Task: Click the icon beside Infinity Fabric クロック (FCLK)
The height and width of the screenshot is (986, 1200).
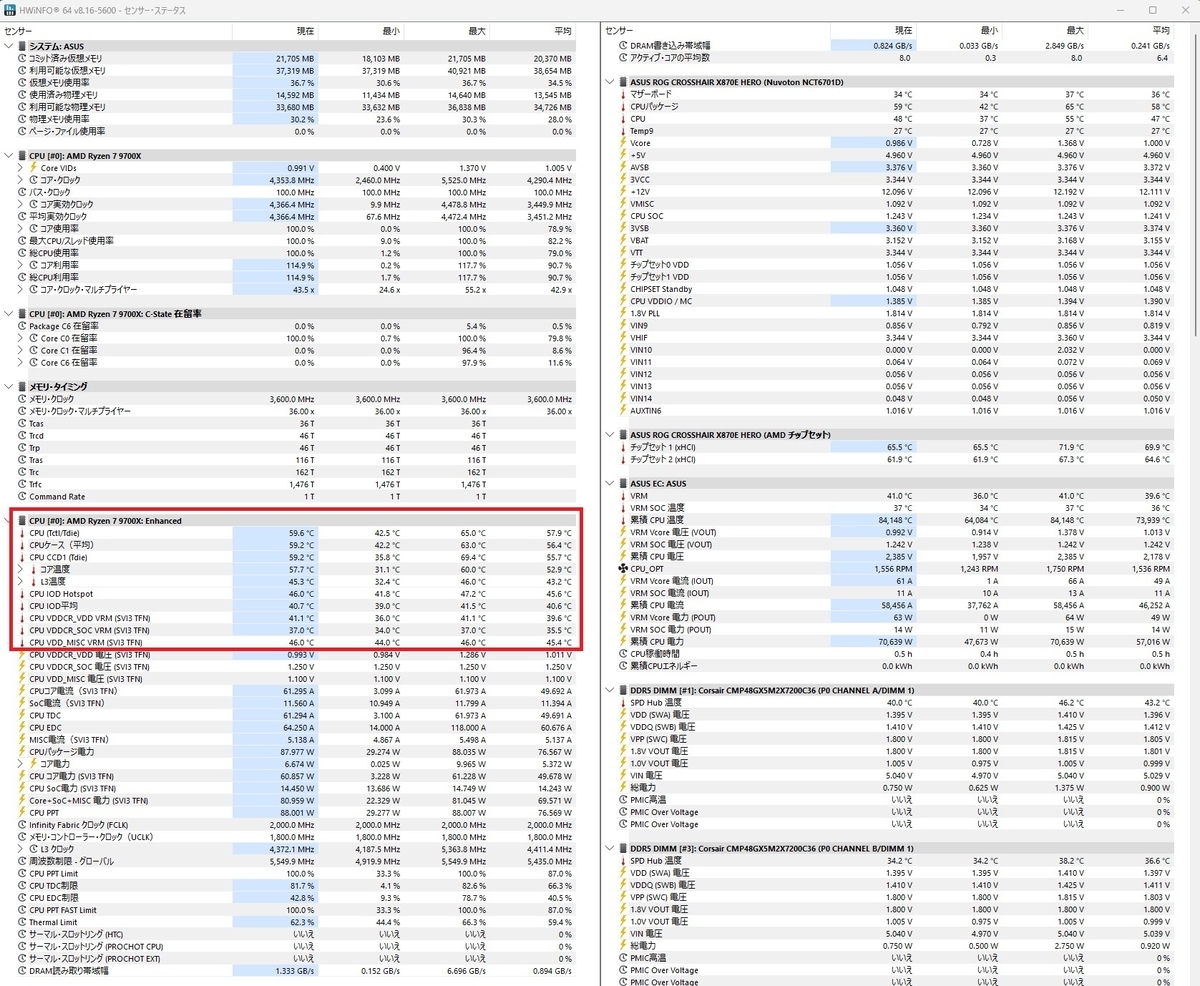Action: coord(23,825)
